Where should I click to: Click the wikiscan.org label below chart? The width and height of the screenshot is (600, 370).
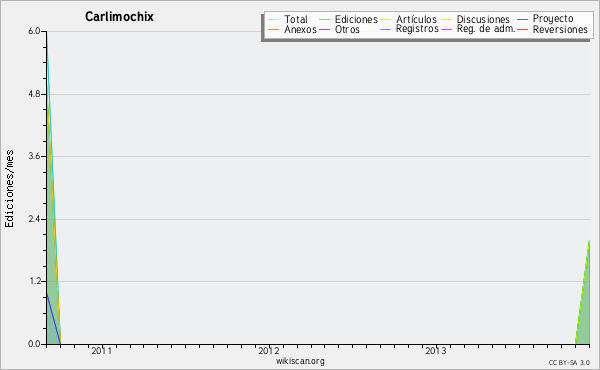[x=300, y=360]
